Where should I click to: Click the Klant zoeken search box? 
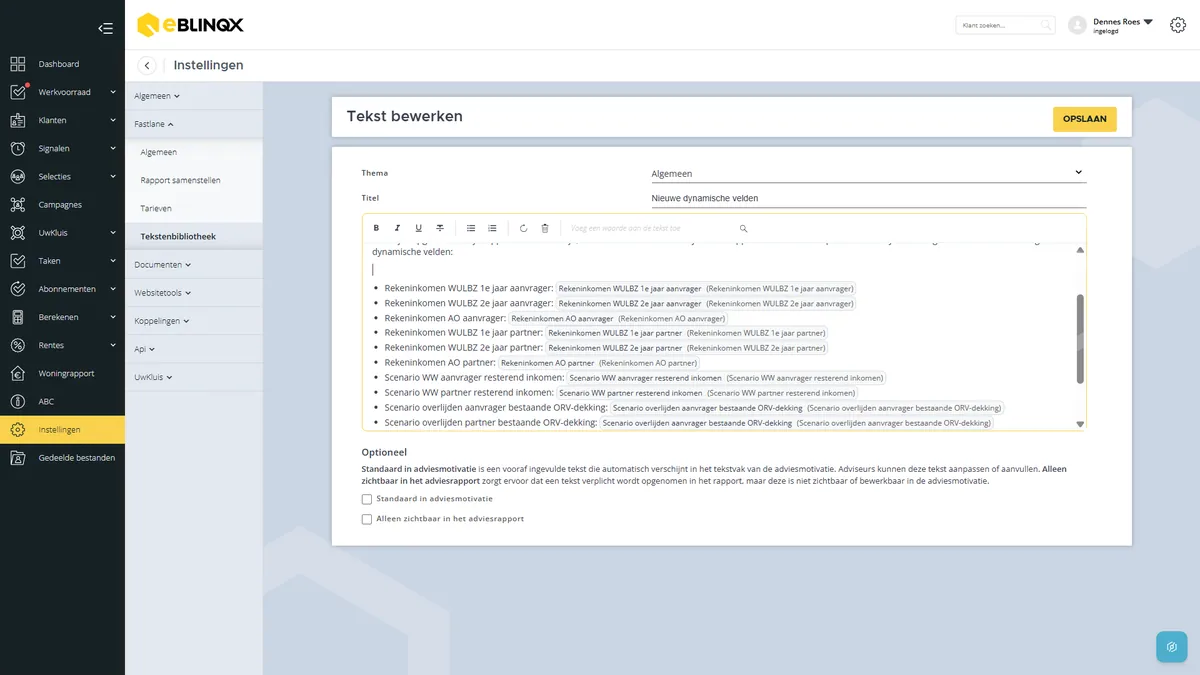point(1005,25)
